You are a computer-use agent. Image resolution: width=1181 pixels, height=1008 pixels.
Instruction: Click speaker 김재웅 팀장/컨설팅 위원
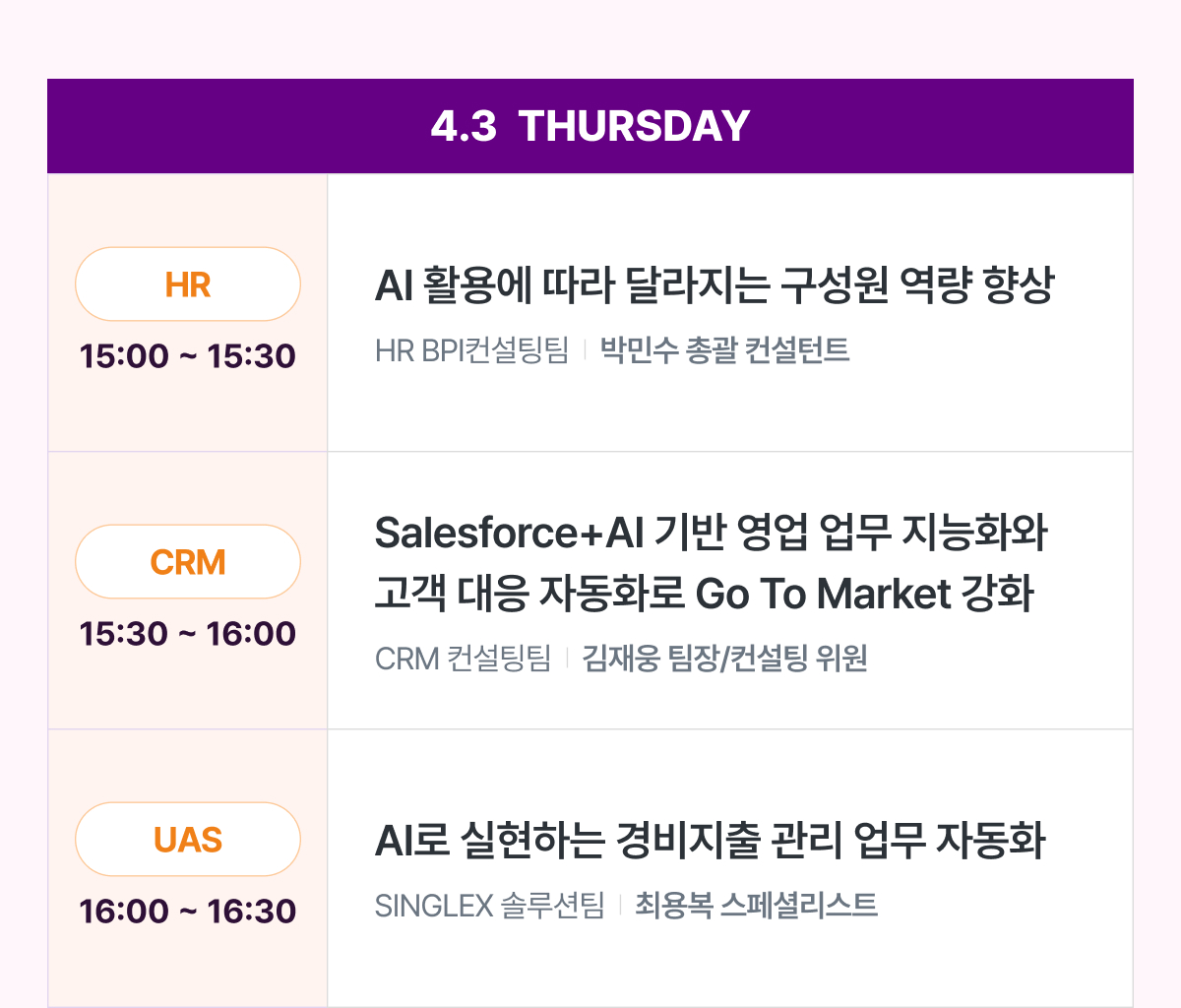coord(725,658)
